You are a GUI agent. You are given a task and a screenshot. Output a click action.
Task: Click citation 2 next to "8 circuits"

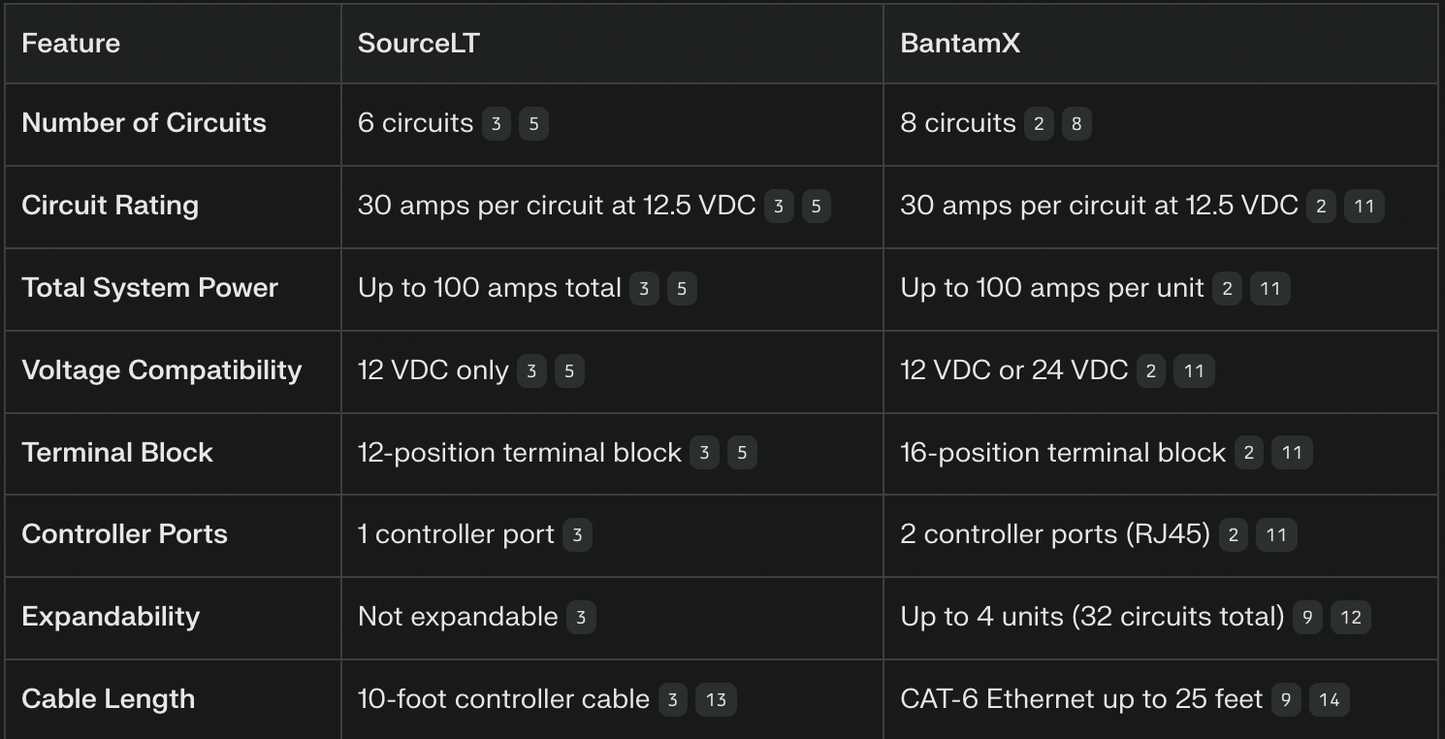point(1039,124)
